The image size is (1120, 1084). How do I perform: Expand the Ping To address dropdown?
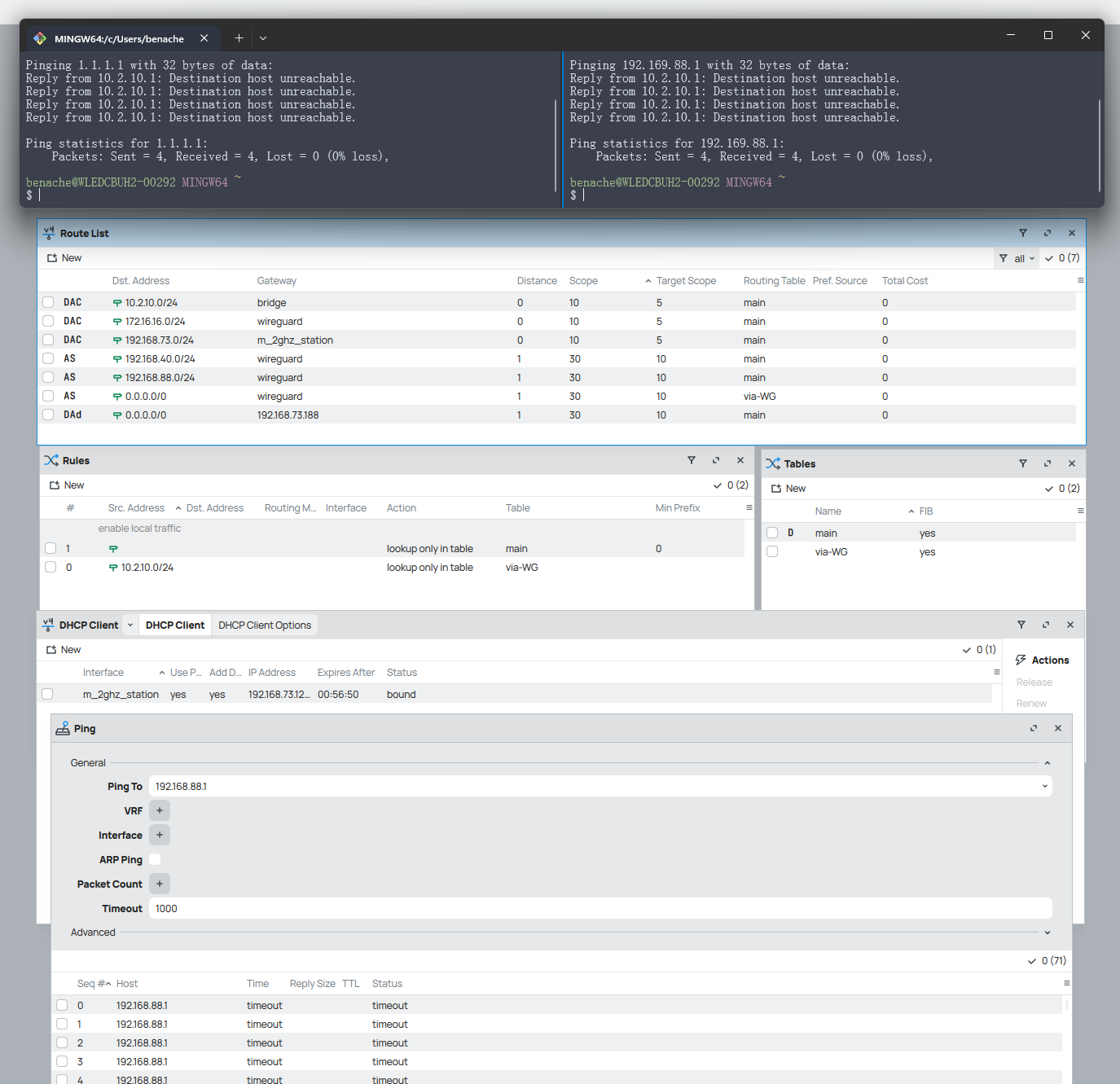[1043, 786]
